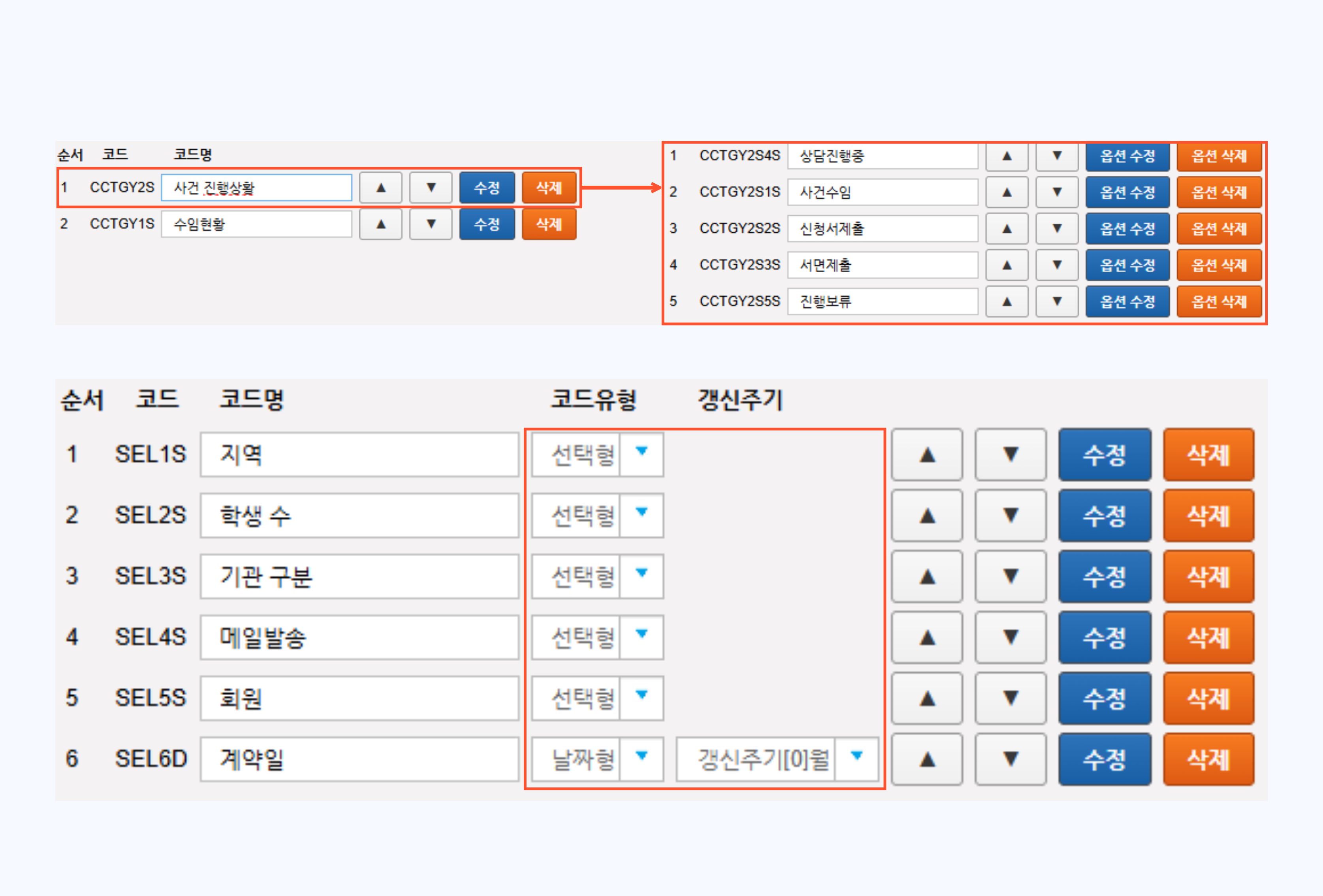Click the 사건 진행상황 code name field
The image size is (1323, 896).
[256, 188]
